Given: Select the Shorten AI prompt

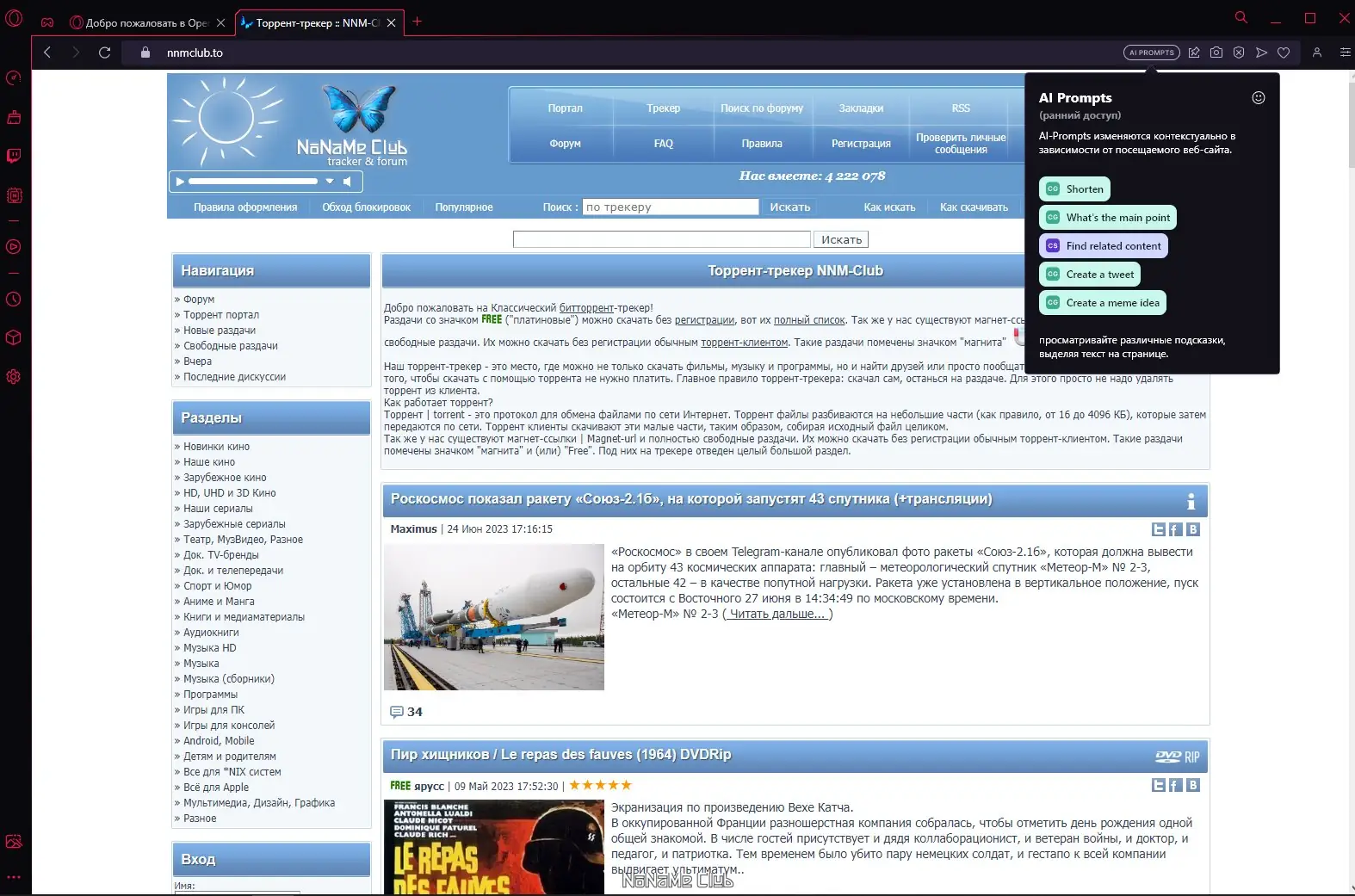Looking at the screenshot, I should click(x=1075, y=189).
